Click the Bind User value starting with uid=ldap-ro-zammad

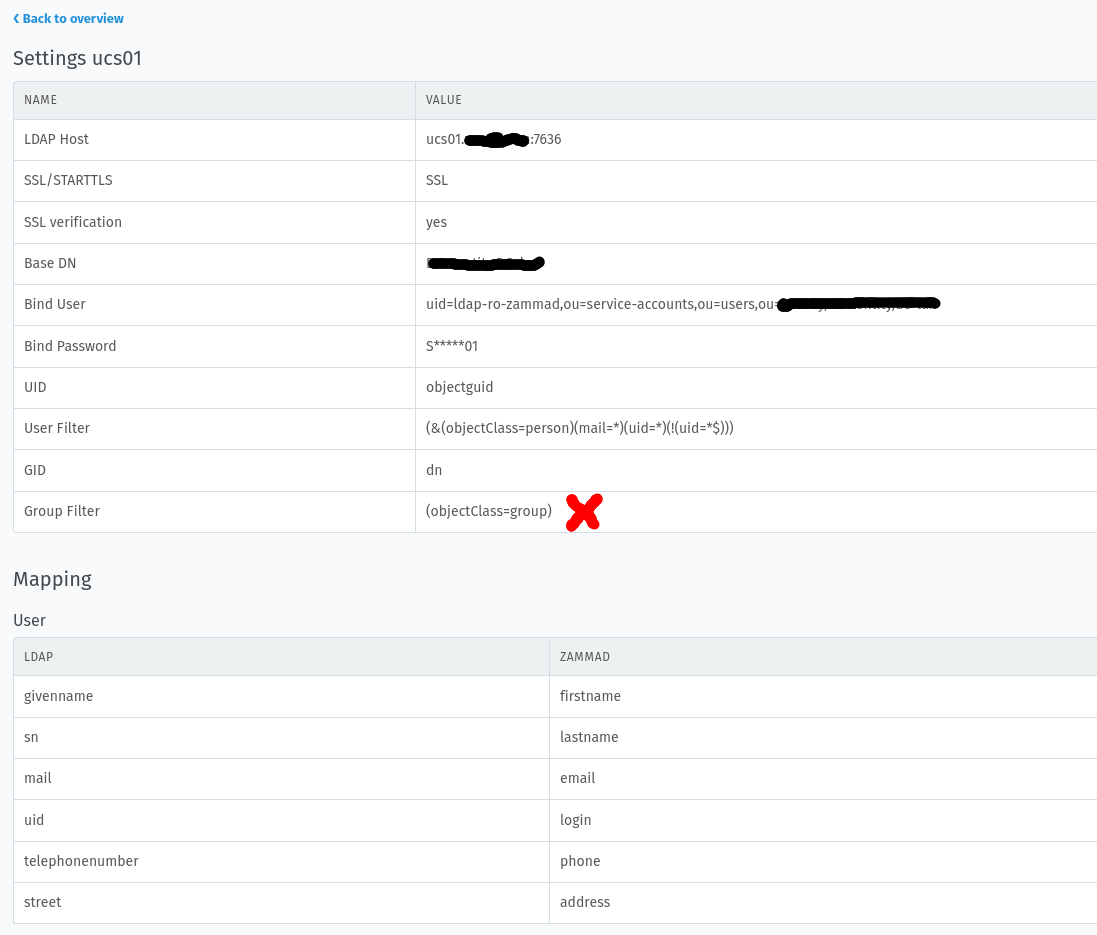click(x=600, y=304)
